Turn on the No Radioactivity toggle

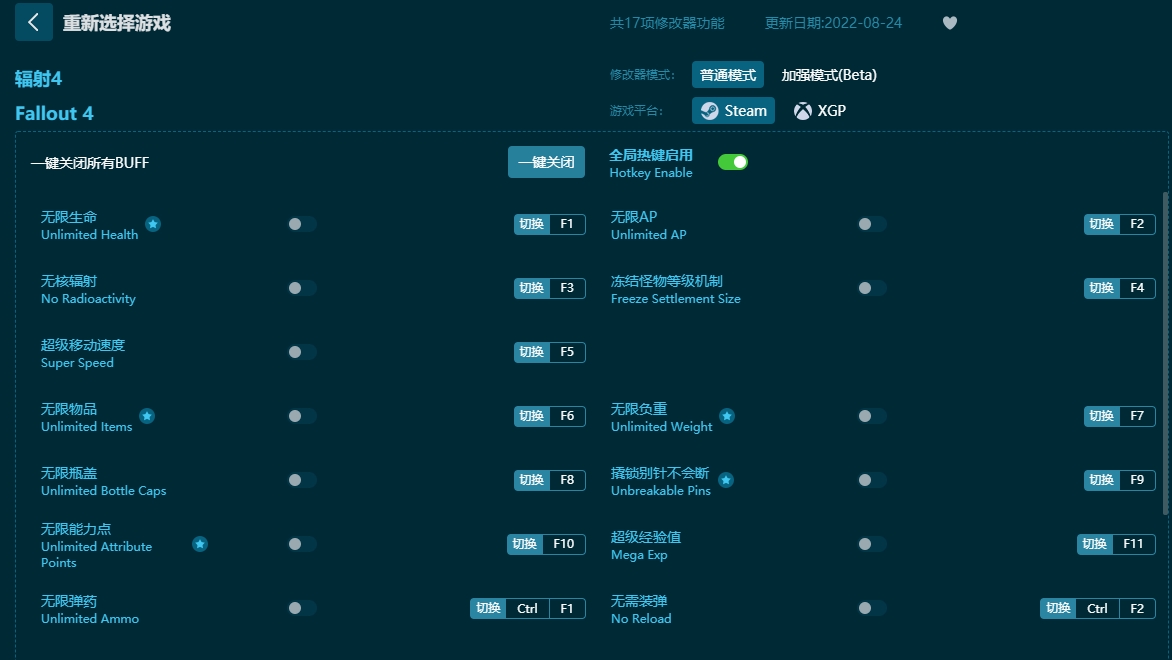[302, 288]
